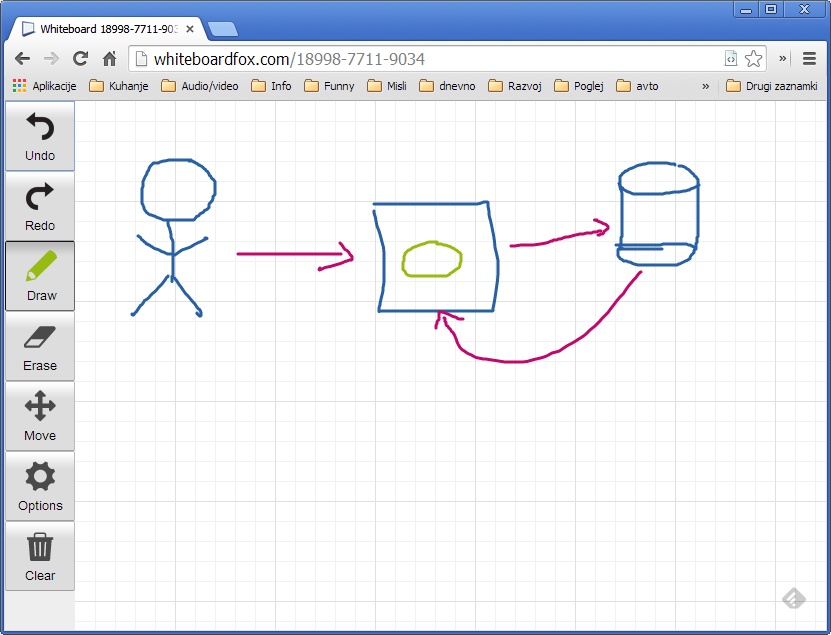Open the Kuhanje bookmarks folder
This screenshot has width=831, height=635.
point(118,86)
